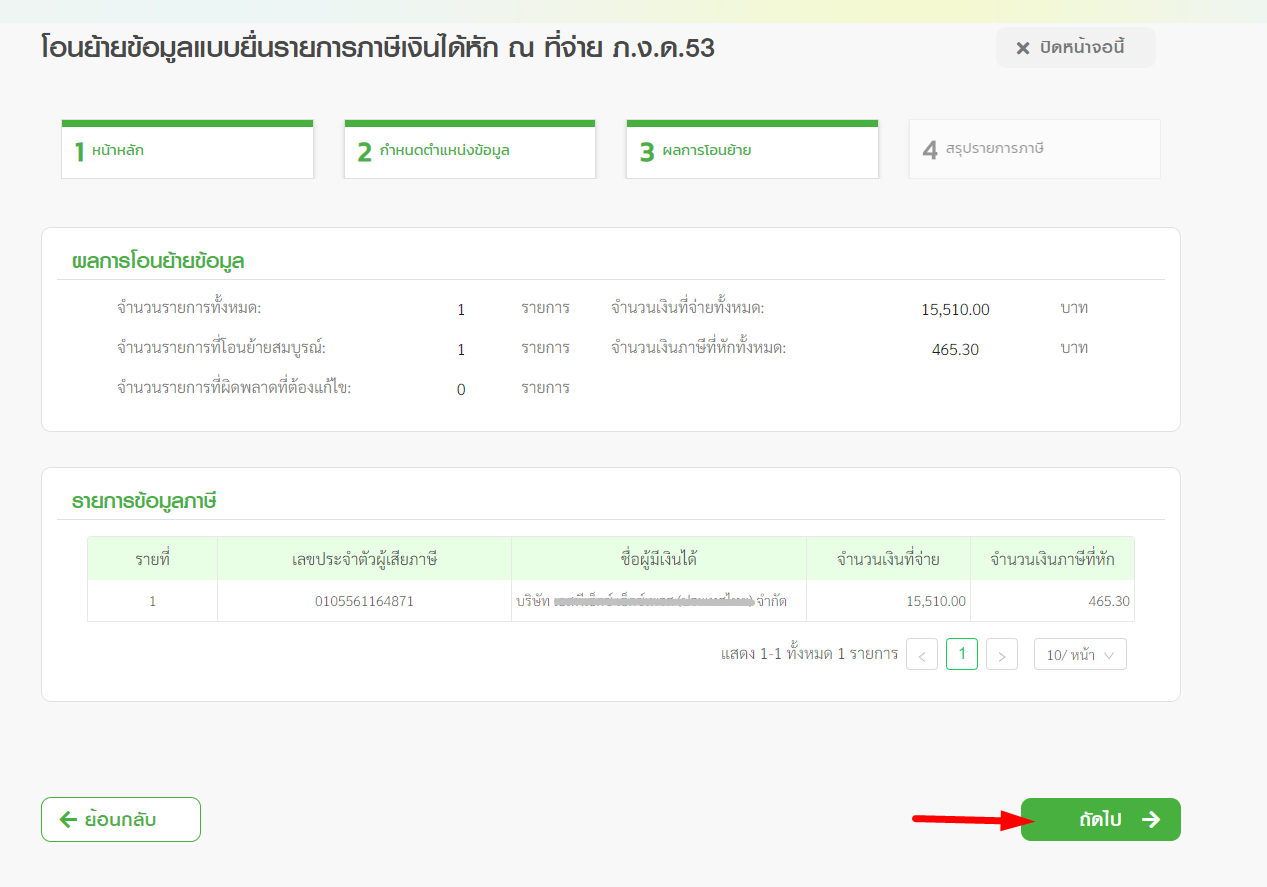Click the next page chevron in pagination
The height and width of the screenshot is (887, 1267).
coord(1001,655)
